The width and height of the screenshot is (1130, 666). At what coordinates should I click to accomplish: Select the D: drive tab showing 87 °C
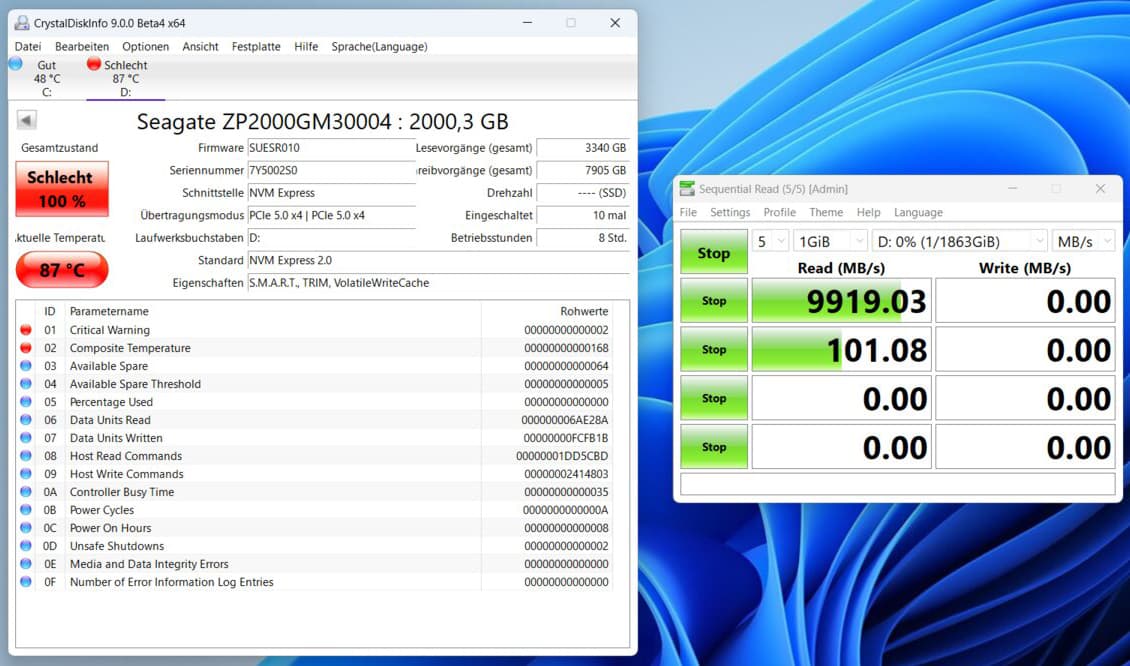[x=125, y=78]
